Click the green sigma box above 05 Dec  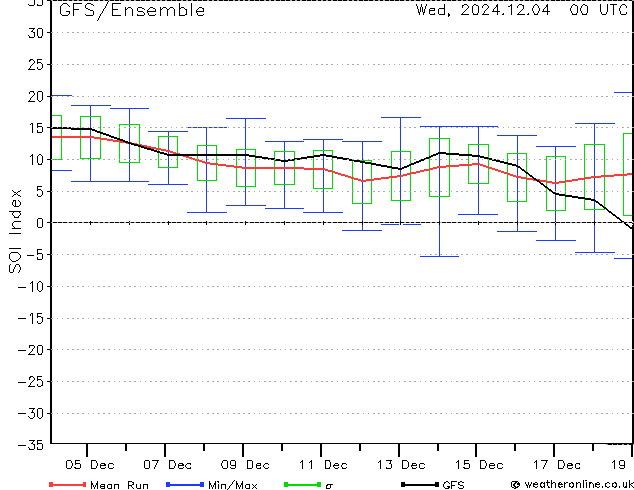[91, 137]
